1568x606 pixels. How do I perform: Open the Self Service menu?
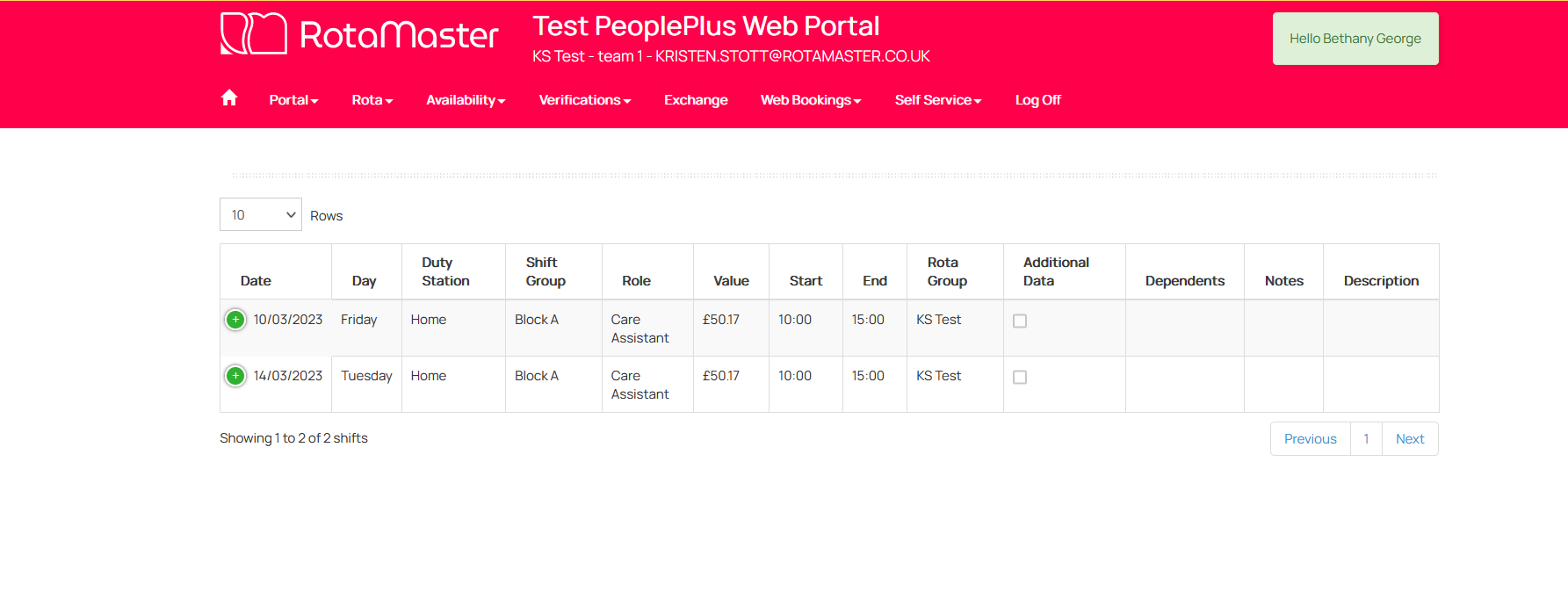click(938, 100)
